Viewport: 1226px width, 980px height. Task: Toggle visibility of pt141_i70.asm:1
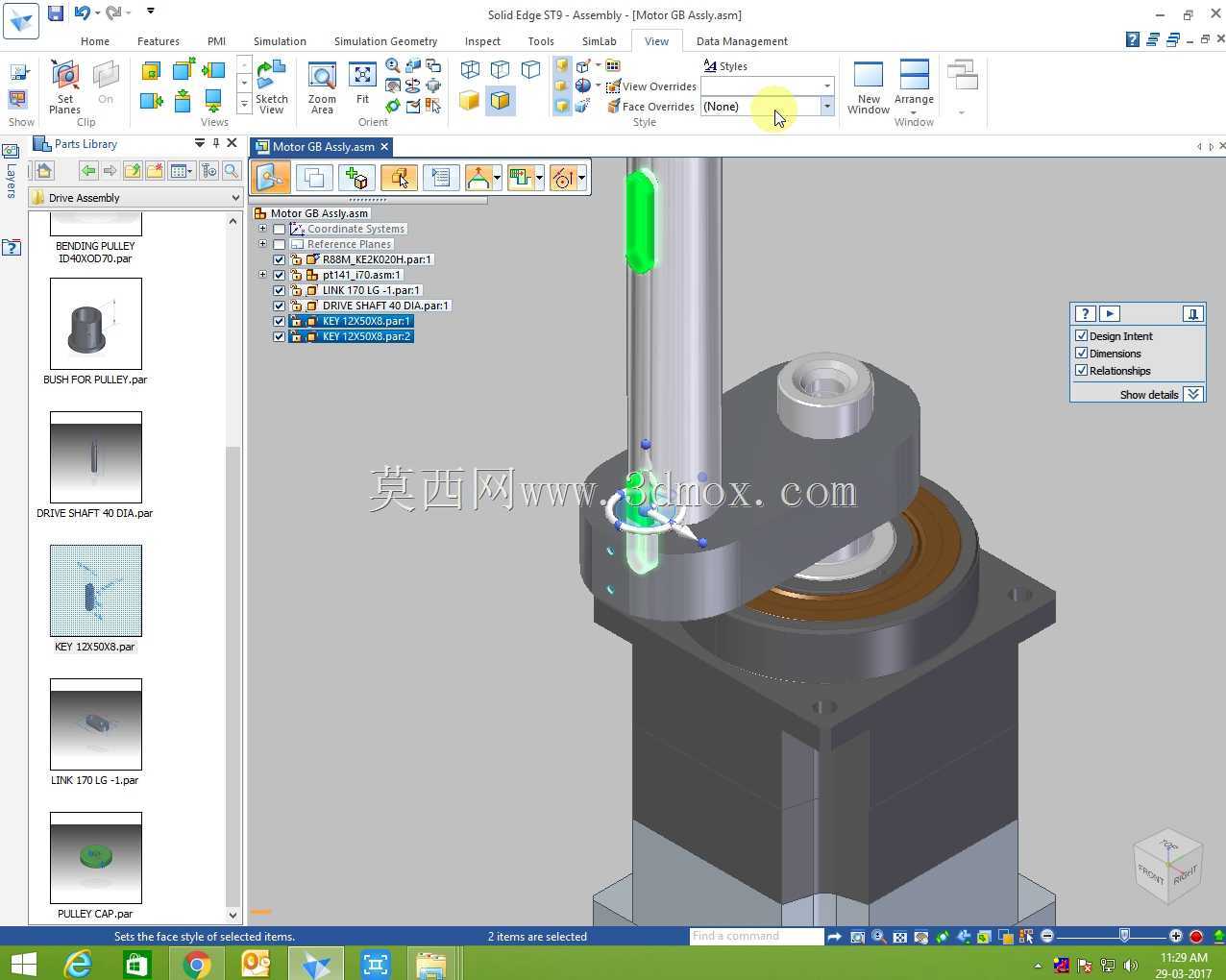280,275
